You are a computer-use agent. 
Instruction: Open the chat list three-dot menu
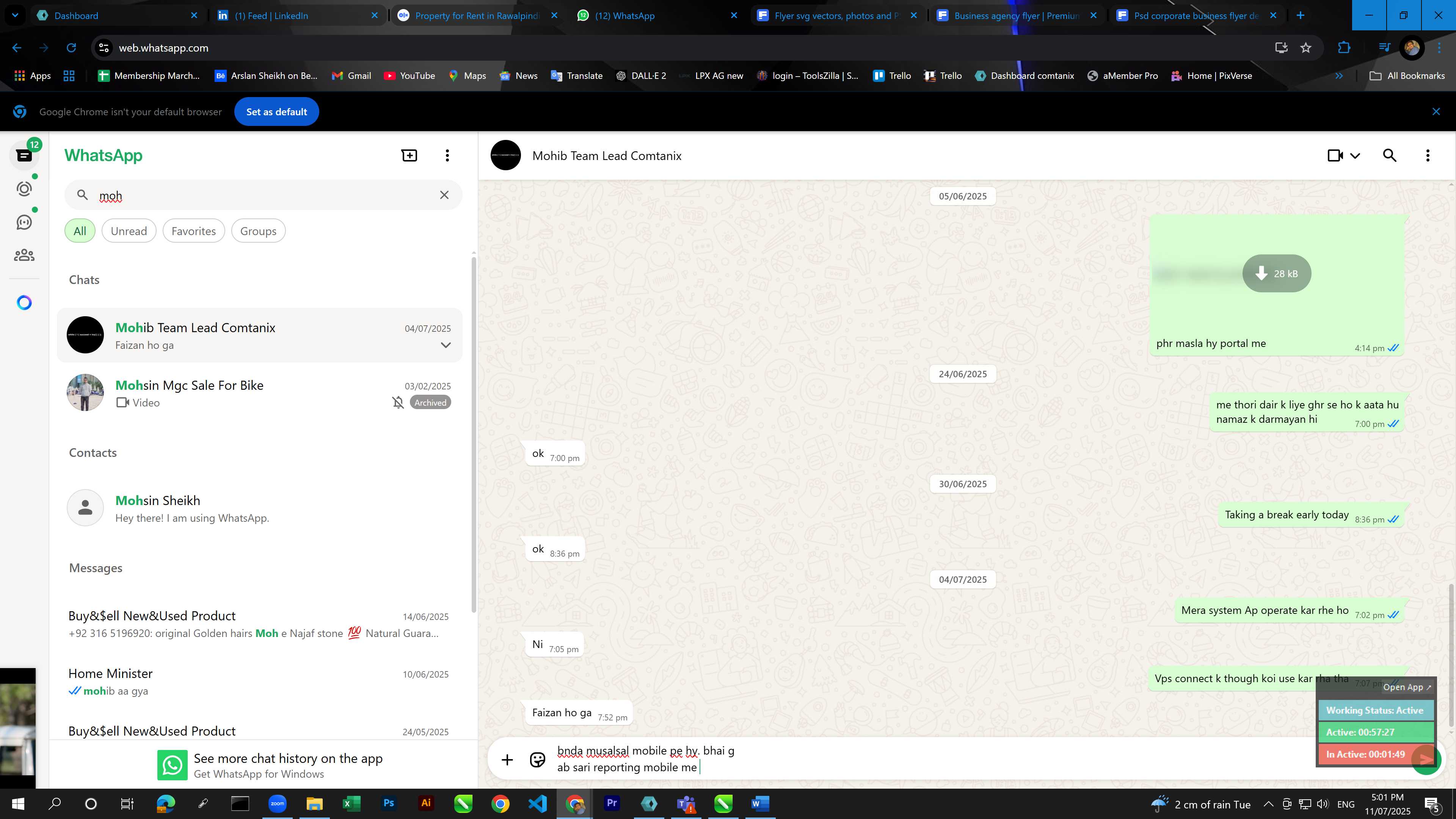point(447,155)
